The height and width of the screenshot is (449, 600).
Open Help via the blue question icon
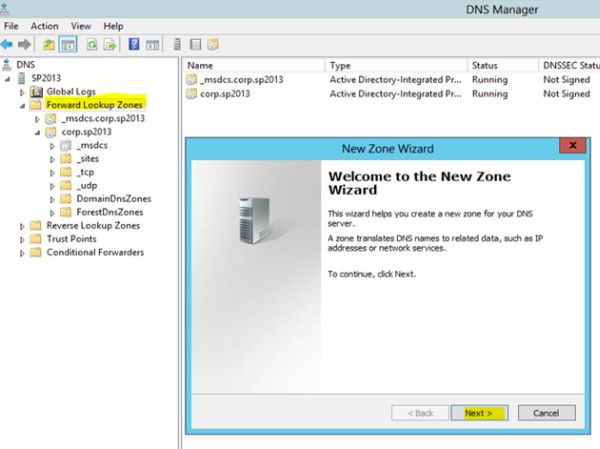coord(134,44)
